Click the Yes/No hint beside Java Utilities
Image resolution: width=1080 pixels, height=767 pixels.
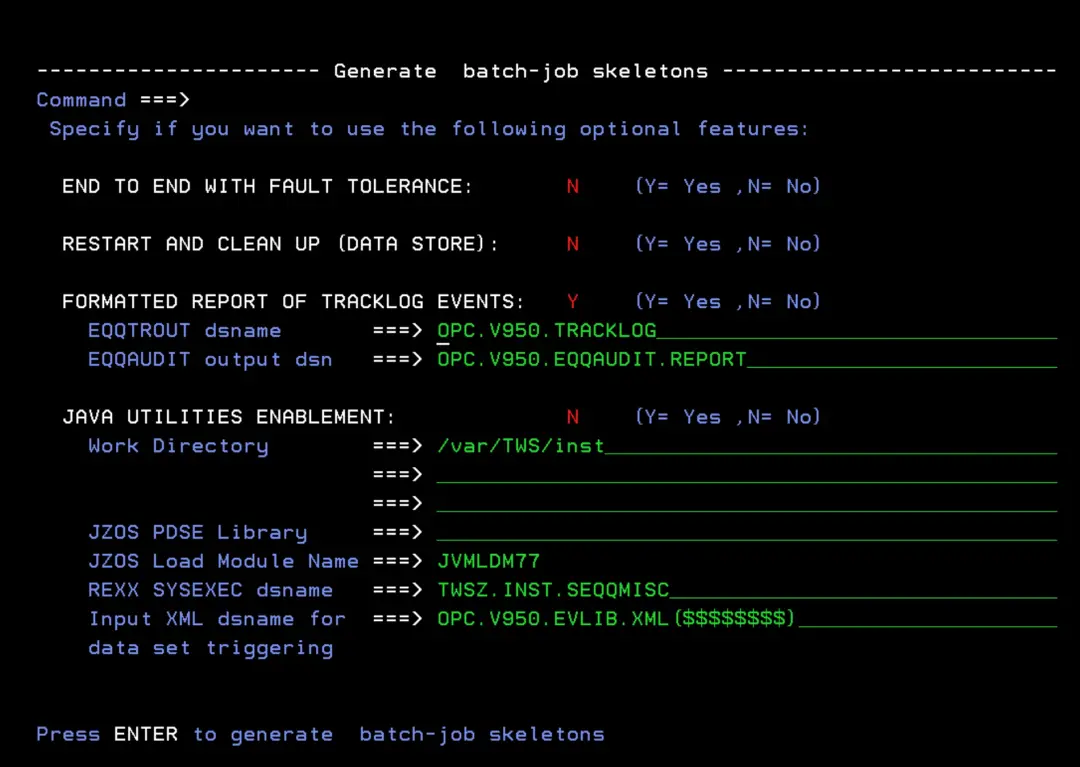(x=727, y=417)
